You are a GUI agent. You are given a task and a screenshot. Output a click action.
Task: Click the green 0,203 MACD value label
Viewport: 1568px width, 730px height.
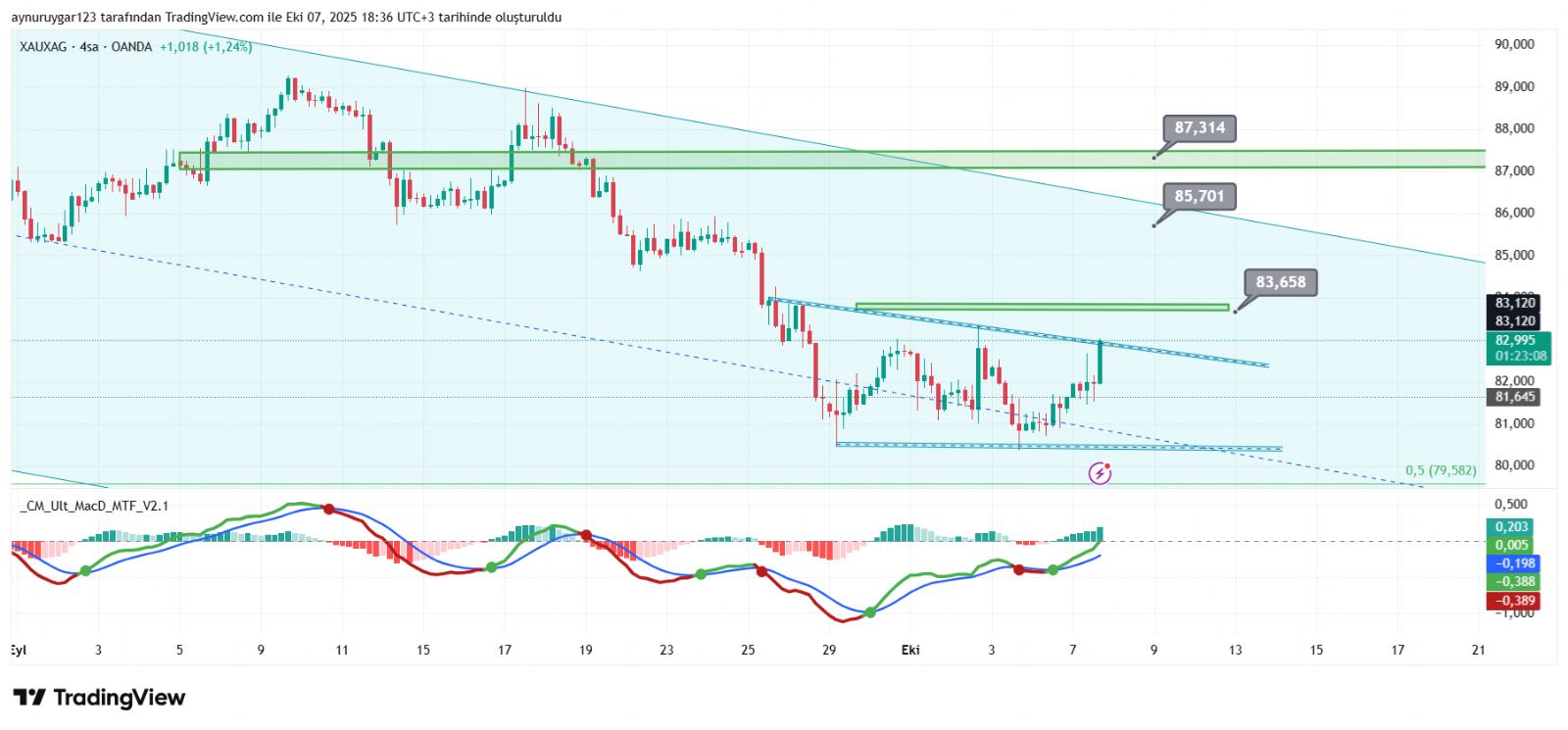[1512, 527]
